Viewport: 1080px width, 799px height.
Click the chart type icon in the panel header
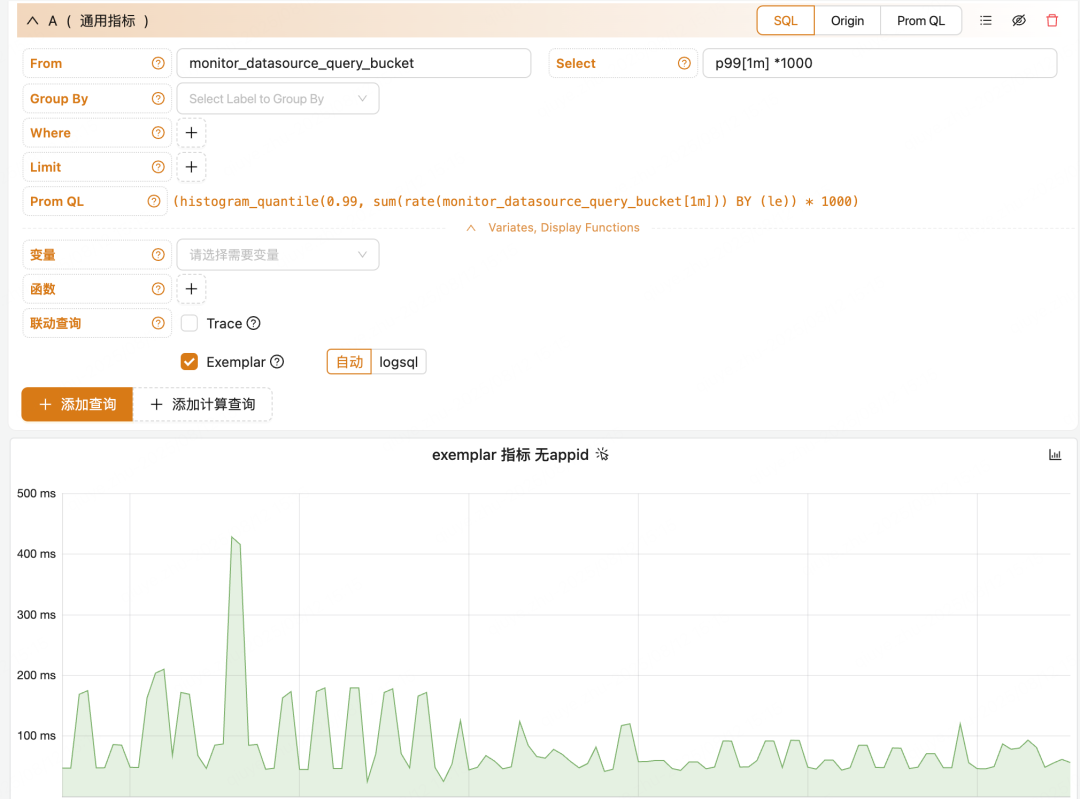tap(1055, 455)
